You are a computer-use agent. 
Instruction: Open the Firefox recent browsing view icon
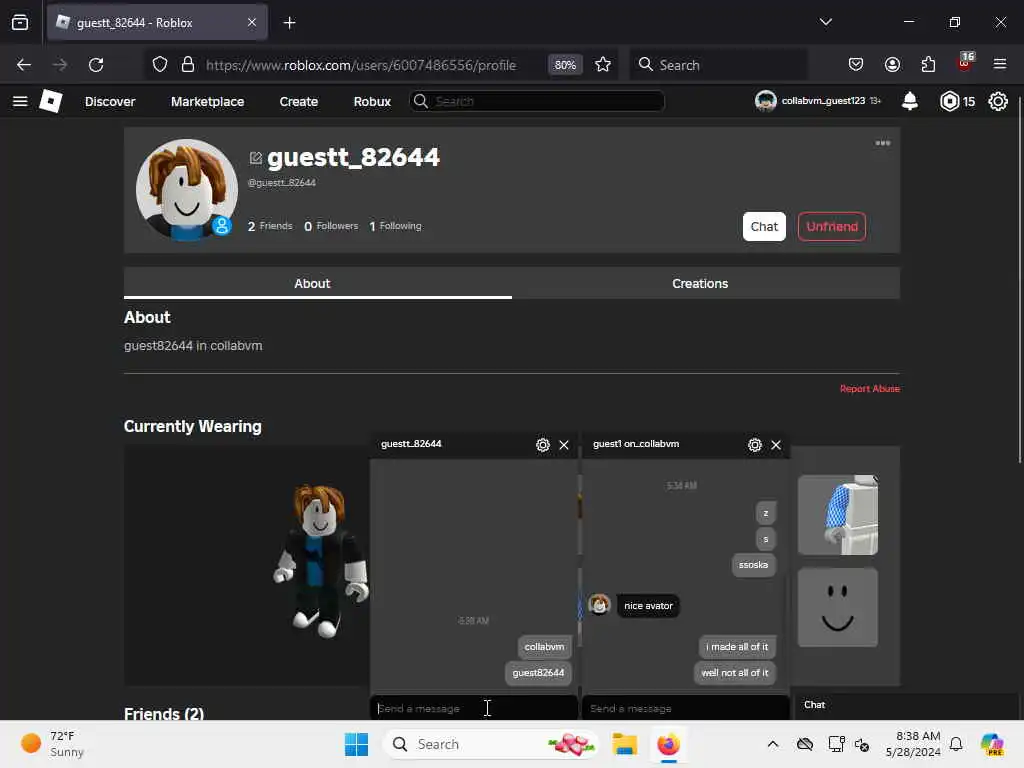click(20, 23)
